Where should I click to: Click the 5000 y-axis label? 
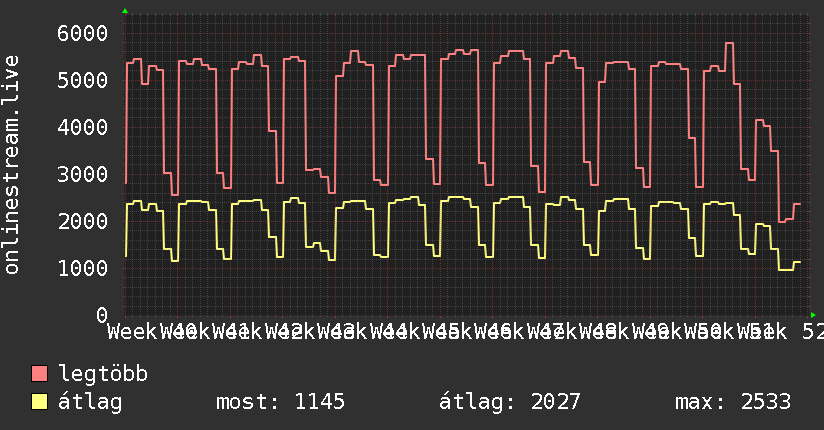point(82,80)
